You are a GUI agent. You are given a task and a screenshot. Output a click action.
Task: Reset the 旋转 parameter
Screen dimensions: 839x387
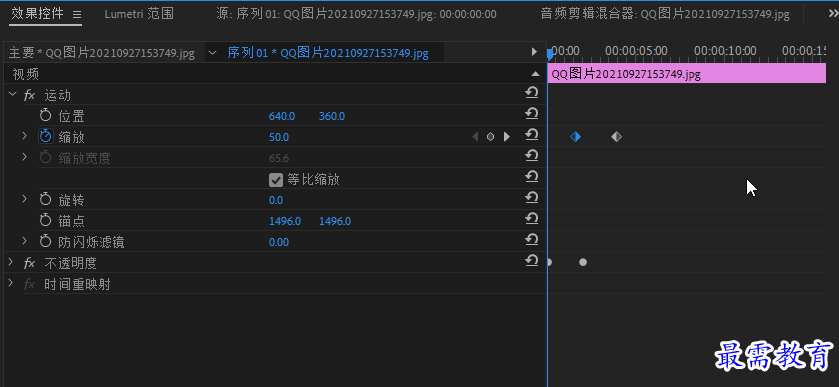531,198
